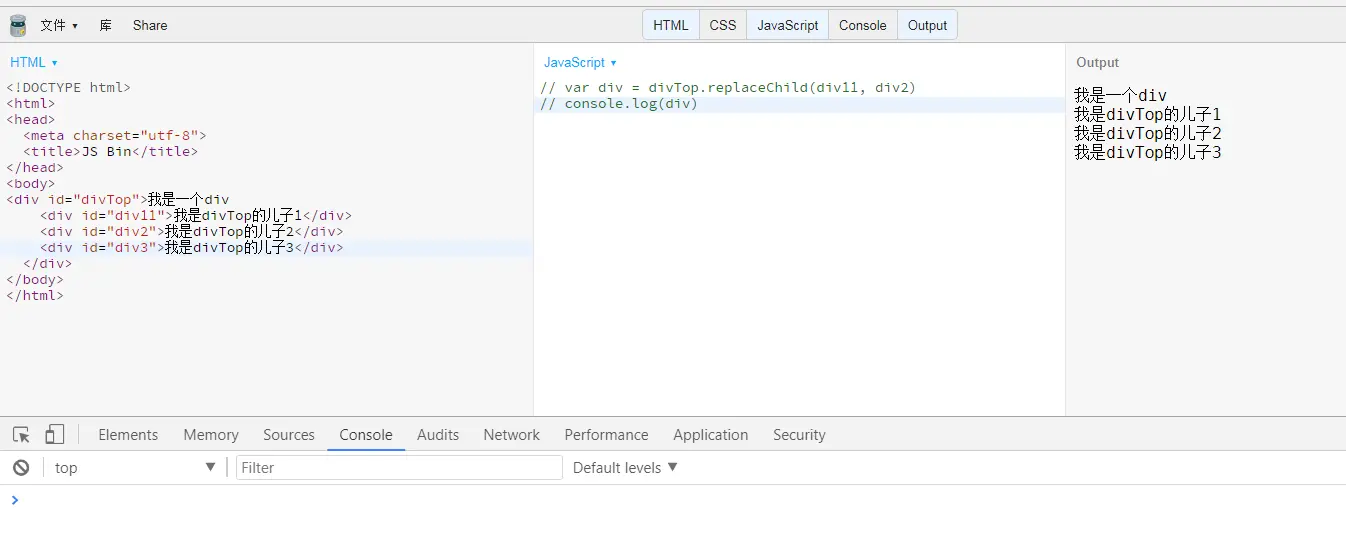Click the Share menu item
The image size is (1346, 551).
[150, 25]
